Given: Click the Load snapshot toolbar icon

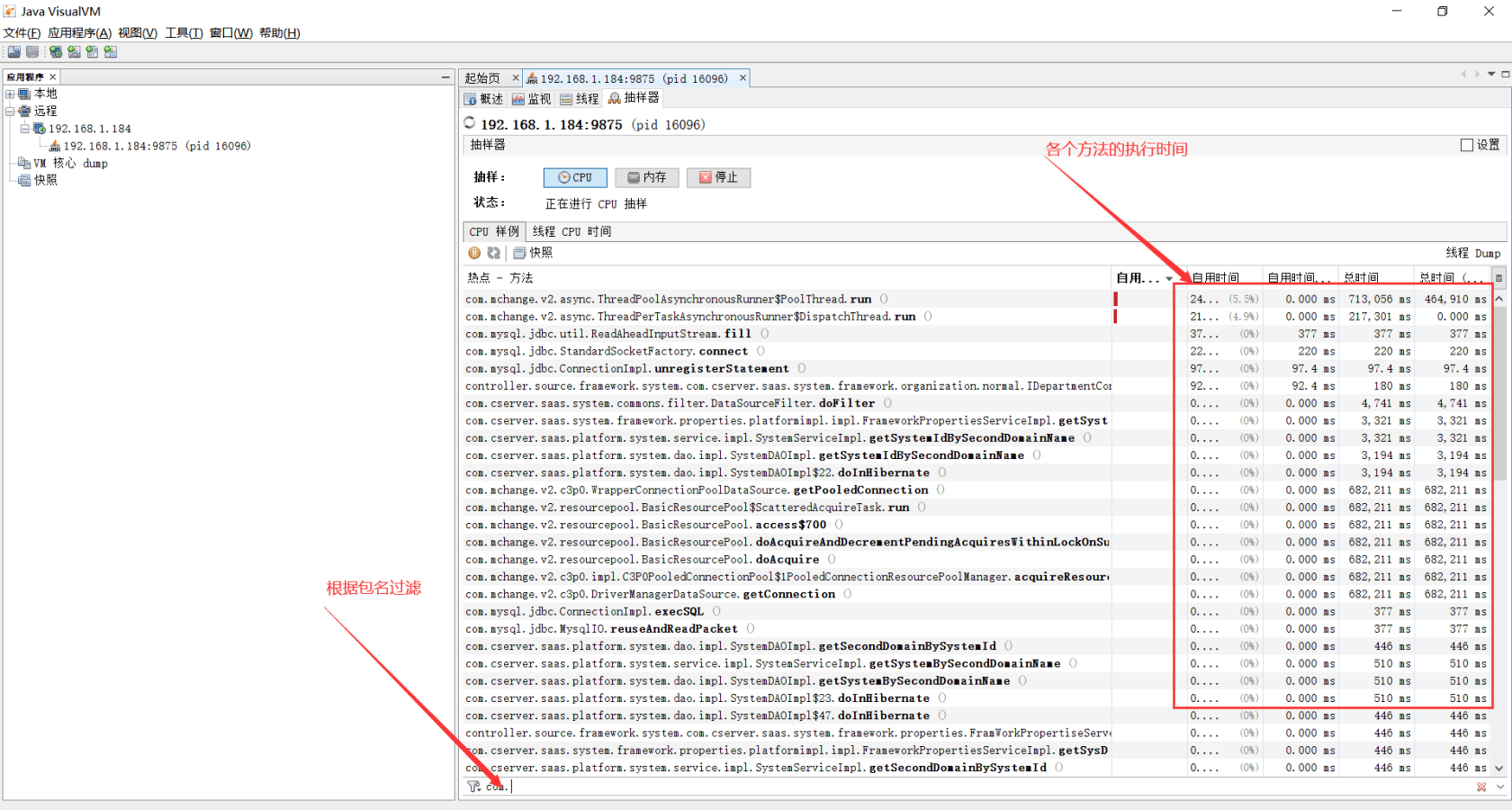Looking at the screenshot, I should (x=14, y=52).
